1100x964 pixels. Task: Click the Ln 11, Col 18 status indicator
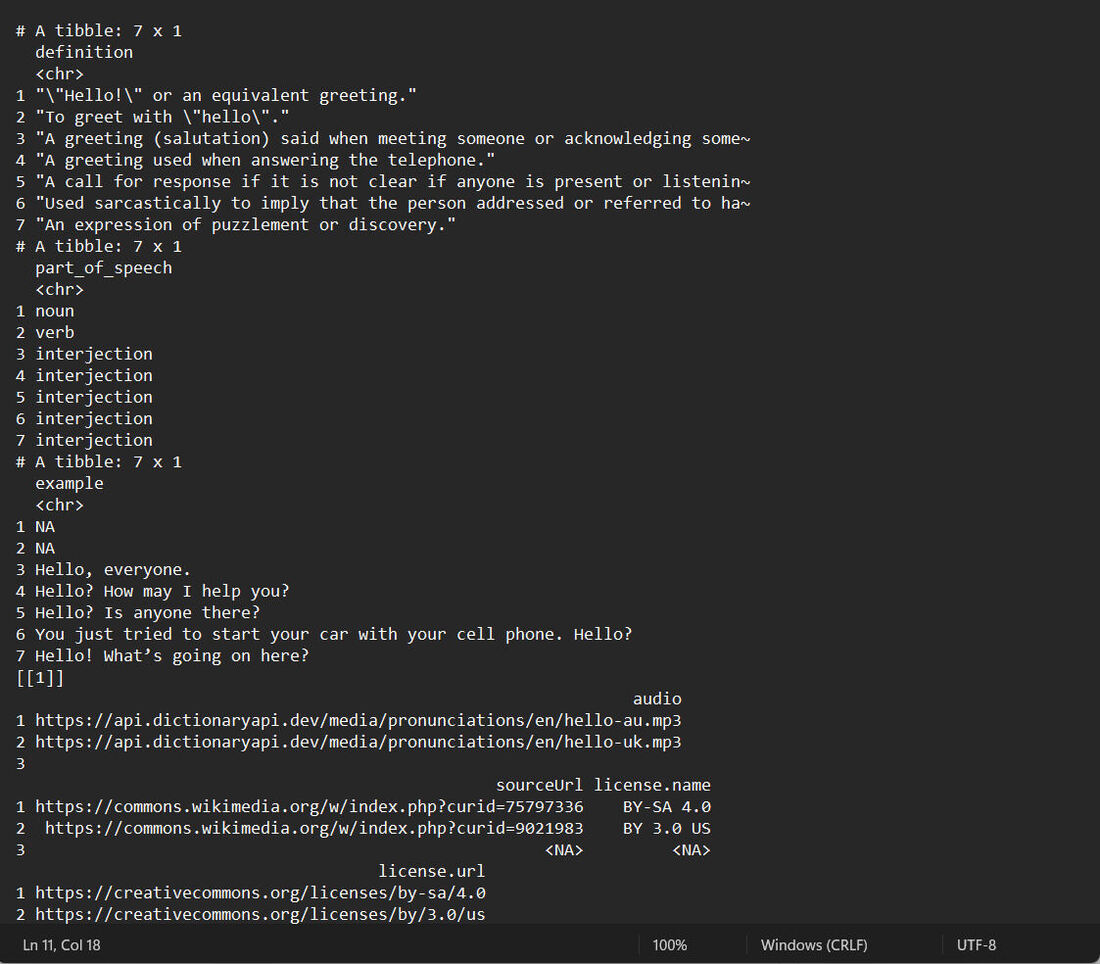tap(62, 945)
